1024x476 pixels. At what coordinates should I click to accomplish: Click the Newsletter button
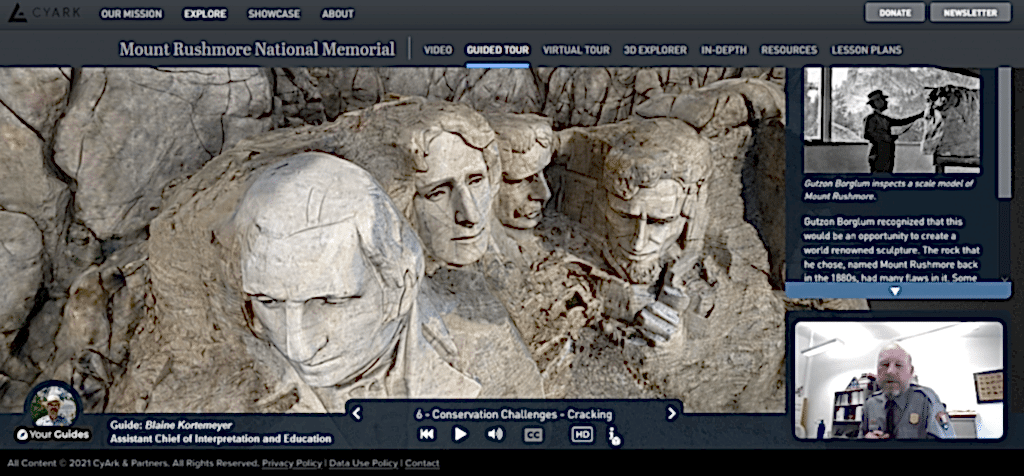(x=970, y=12)
